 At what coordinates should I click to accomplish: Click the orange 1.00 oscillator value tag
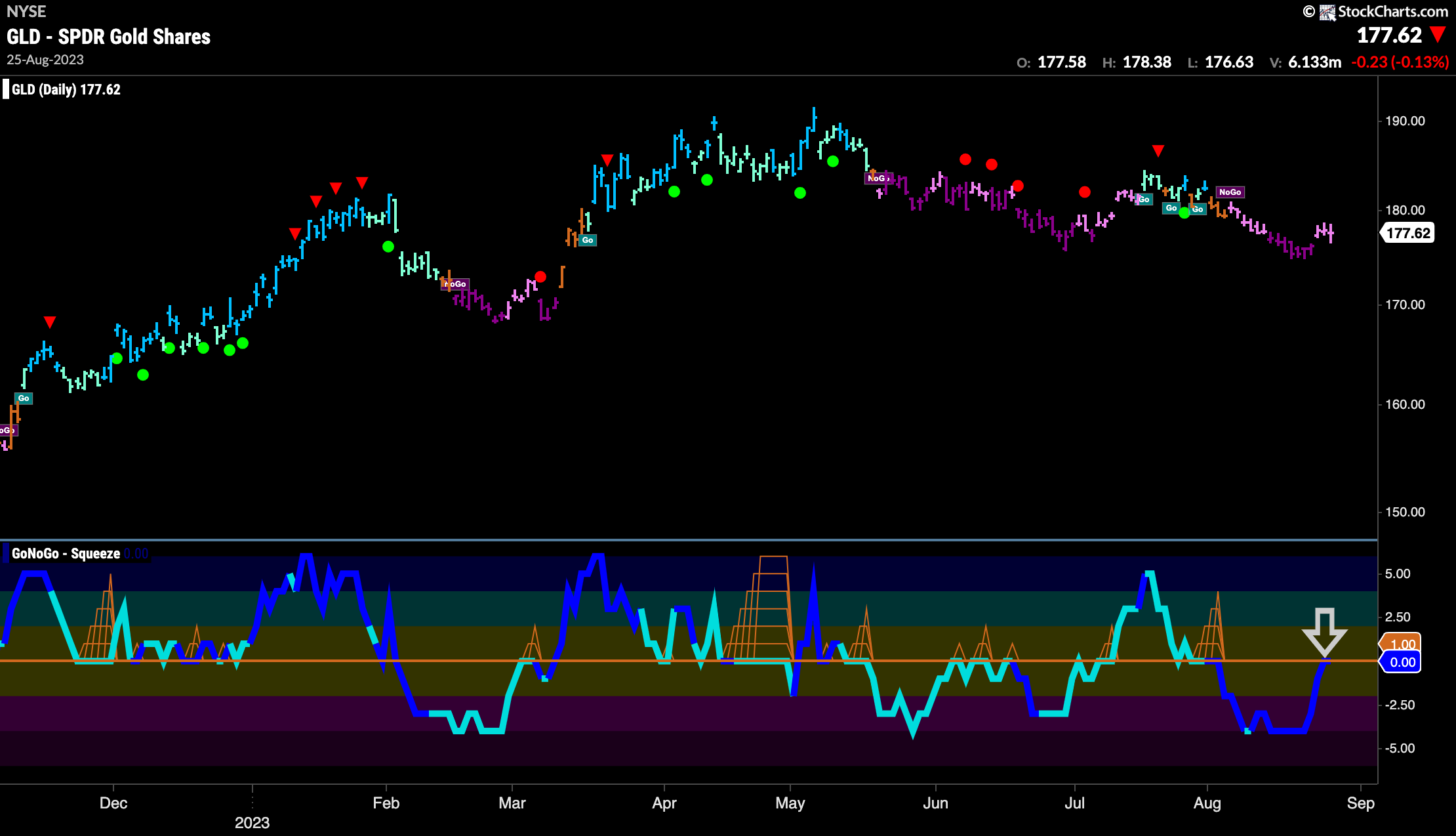1401,644
